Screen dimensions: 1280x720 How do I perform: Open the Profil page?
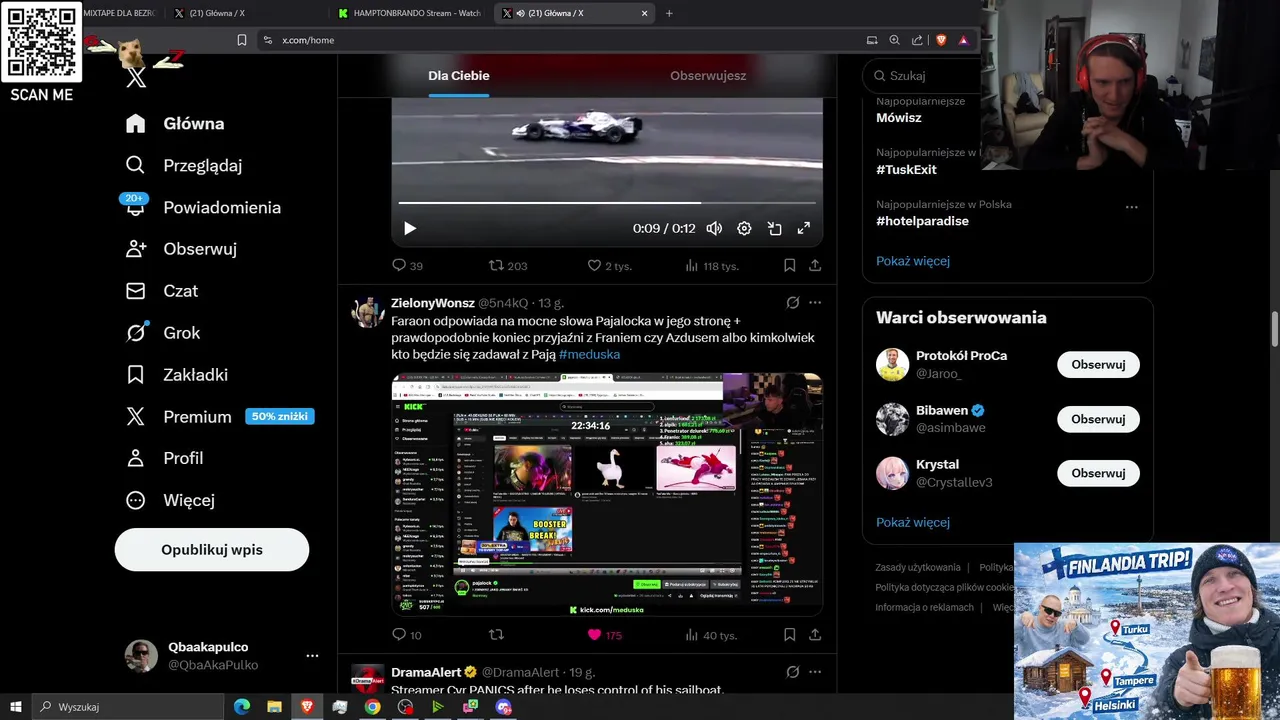tap(165, 458)
